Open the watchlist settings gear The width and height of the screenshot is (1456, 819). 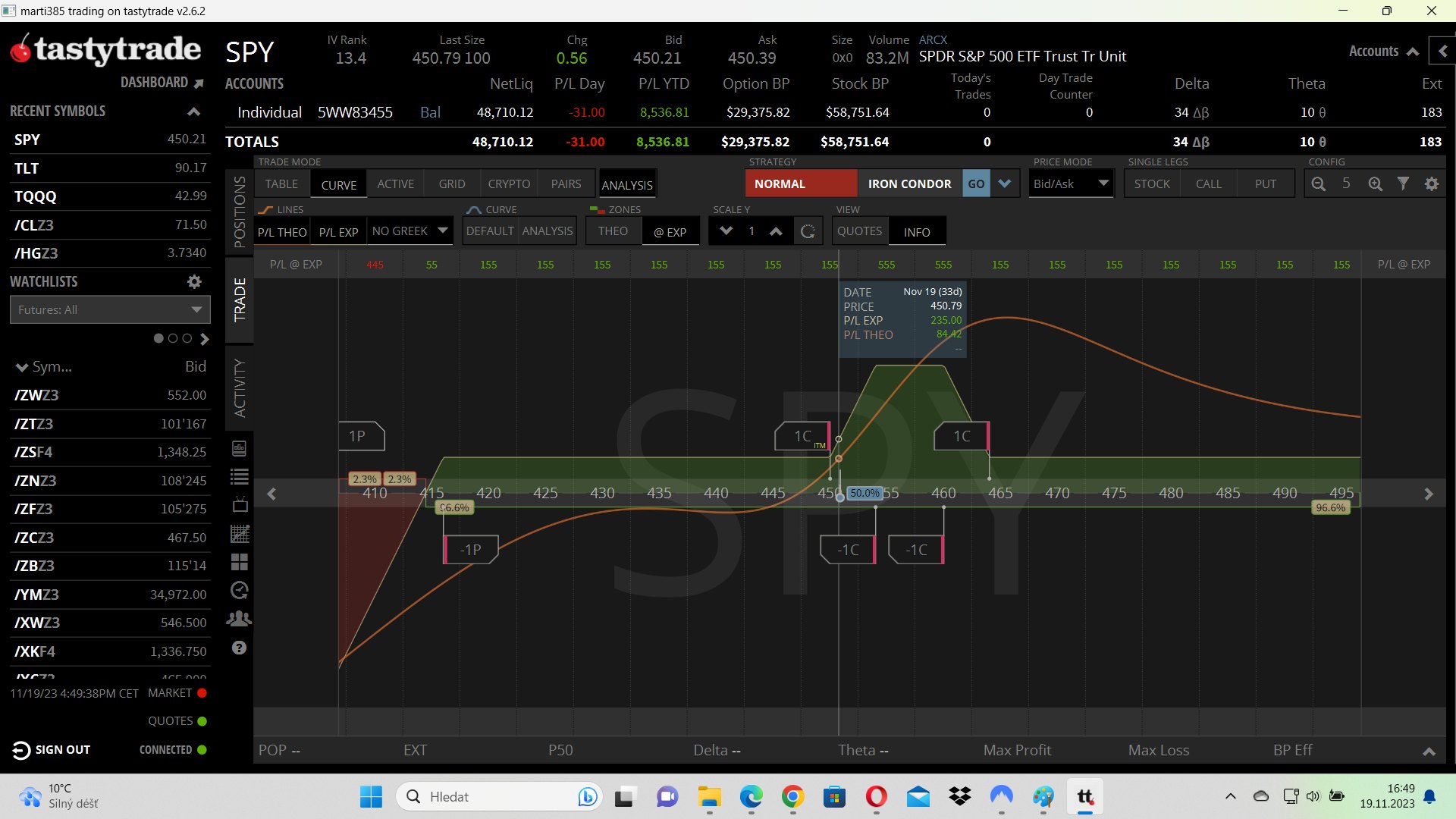[x=194, y=281]
